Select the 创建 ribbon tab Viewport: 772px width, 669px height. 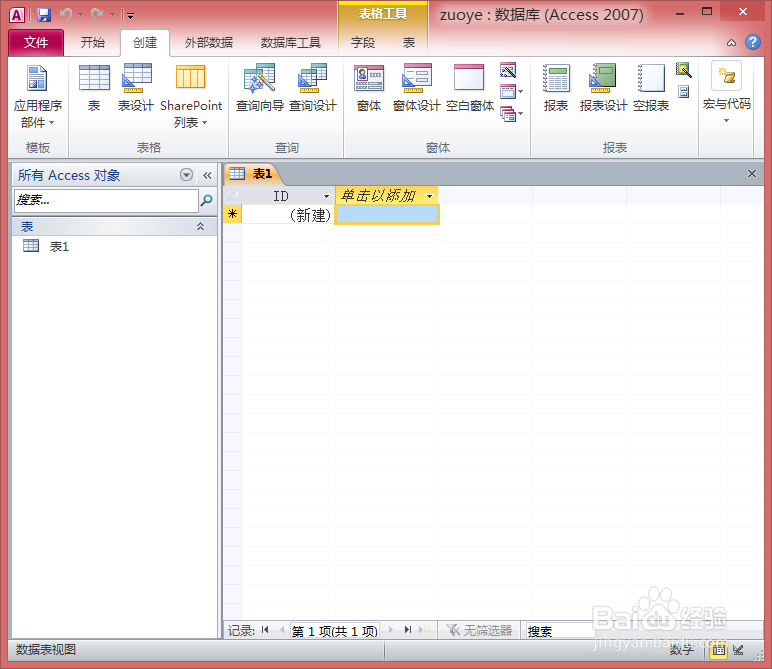(x=145, y=43)
